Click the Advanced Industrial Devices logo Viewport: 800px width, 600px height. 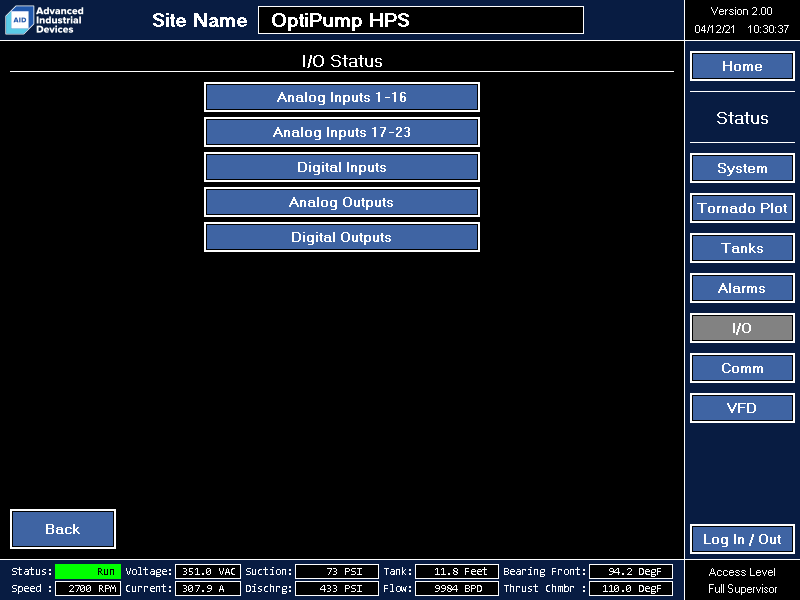44,20
